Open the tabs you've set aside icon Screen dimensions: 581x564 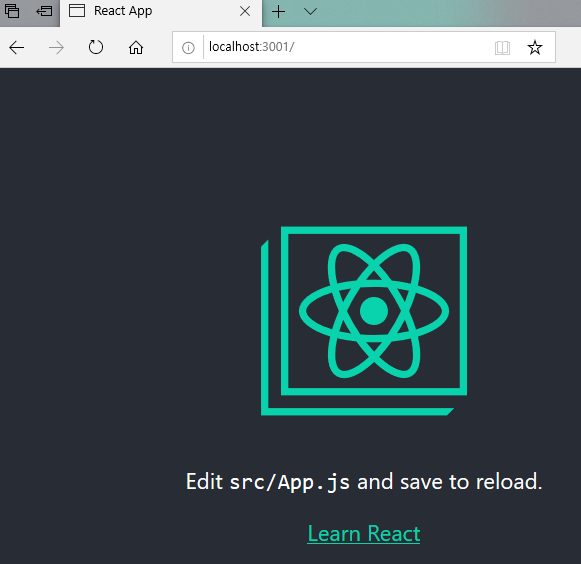click(x=12, y=11)
